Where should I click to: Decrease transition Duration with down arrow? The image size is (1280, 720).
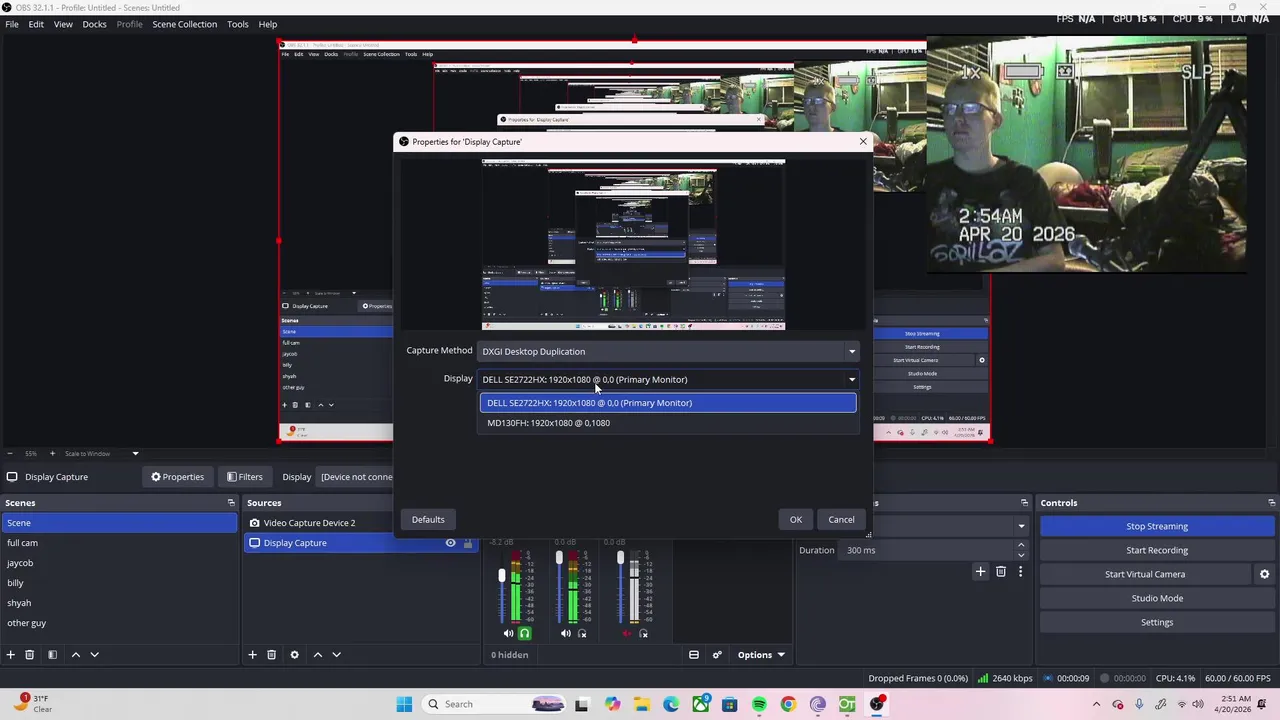click(1021, 555)
